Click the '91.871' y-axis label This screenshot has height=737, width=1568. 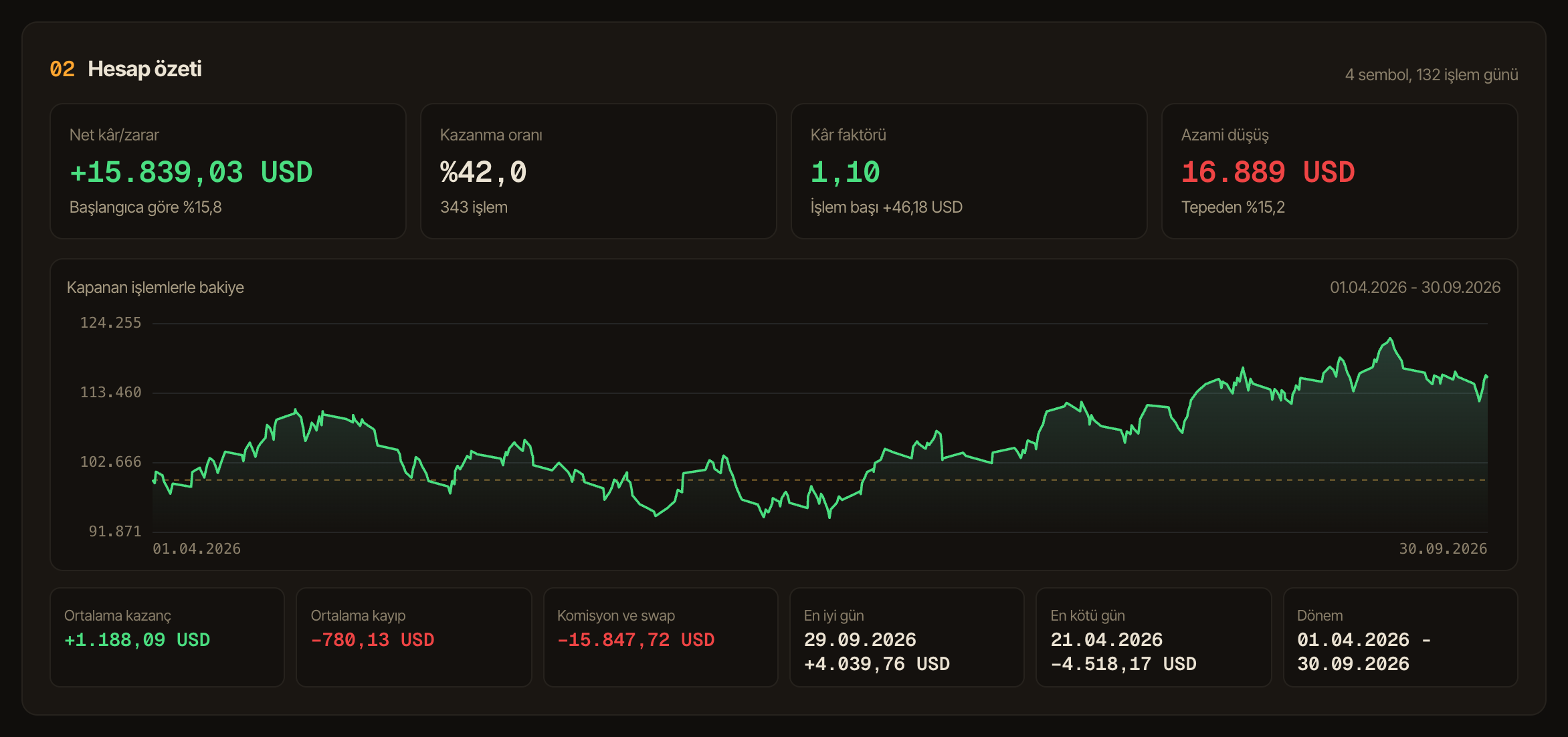pyautogui.click(x=115, y=532)
